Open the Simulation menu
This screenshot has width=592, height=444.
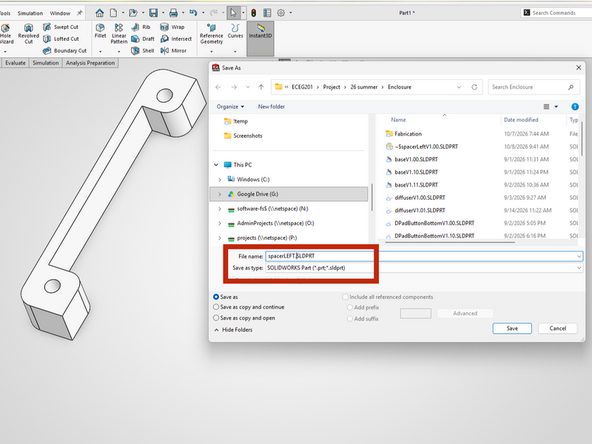tap(30, 13)
